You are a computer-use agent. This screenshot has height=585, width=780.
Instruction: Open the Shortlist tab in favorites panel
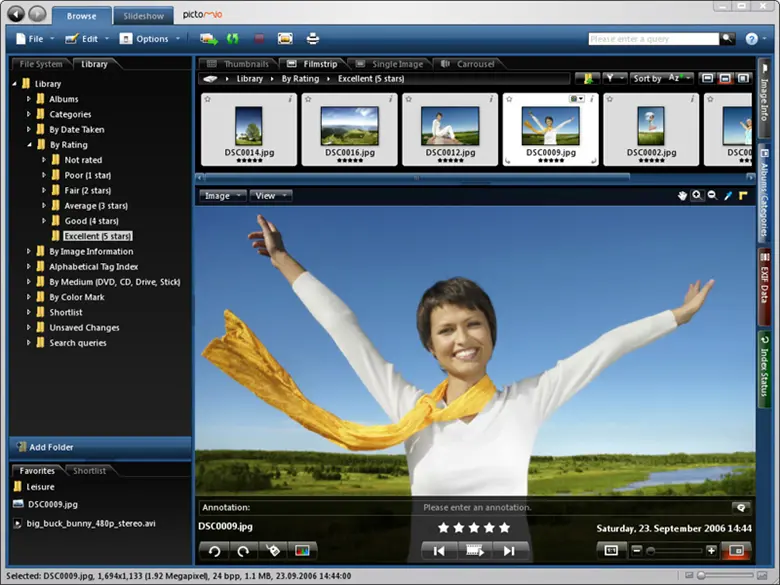(89, 471)
